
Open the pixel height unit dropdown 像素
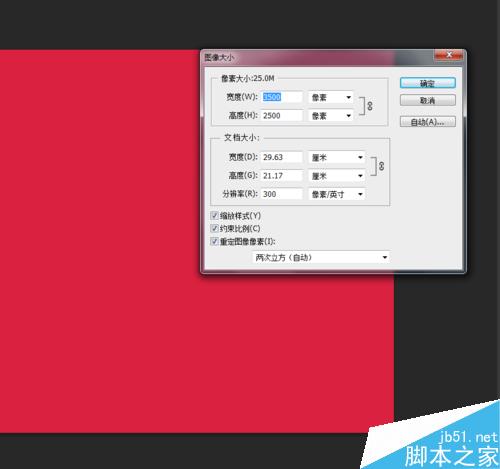[x=331, y=116]
